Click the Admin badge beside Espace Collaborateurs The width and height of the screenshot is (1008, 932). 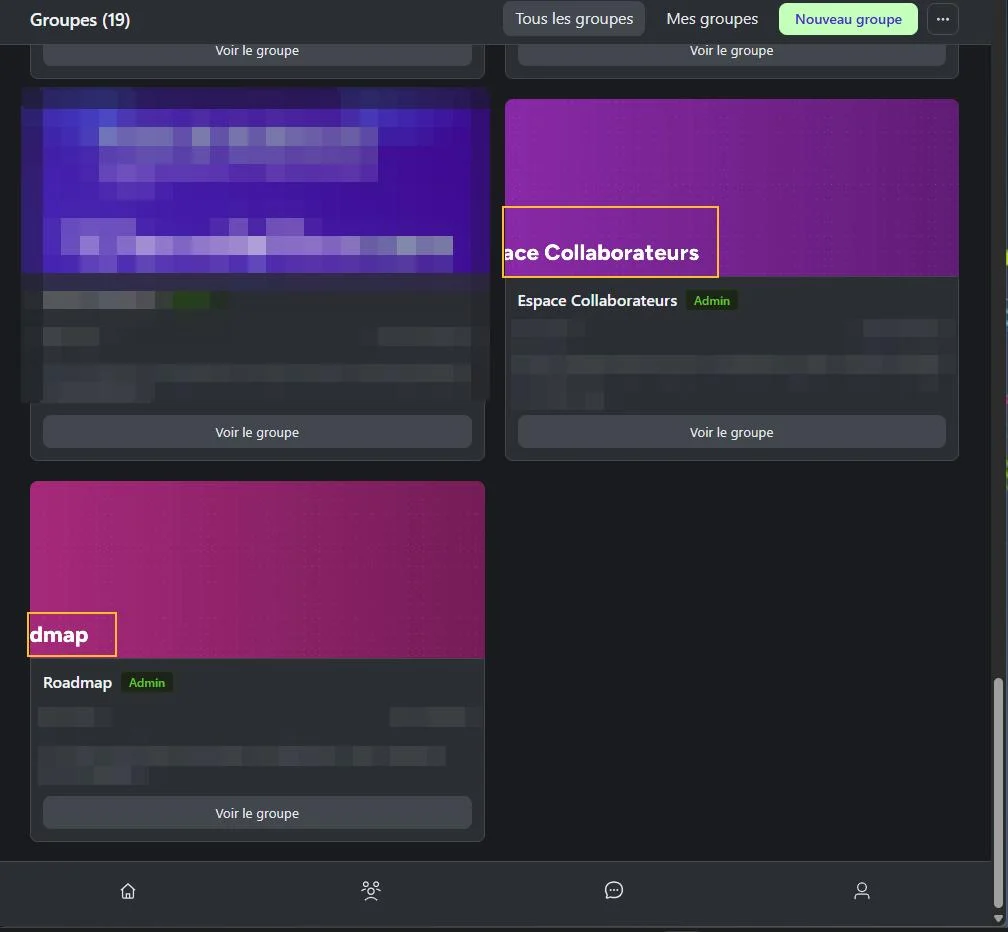[712, 301]
